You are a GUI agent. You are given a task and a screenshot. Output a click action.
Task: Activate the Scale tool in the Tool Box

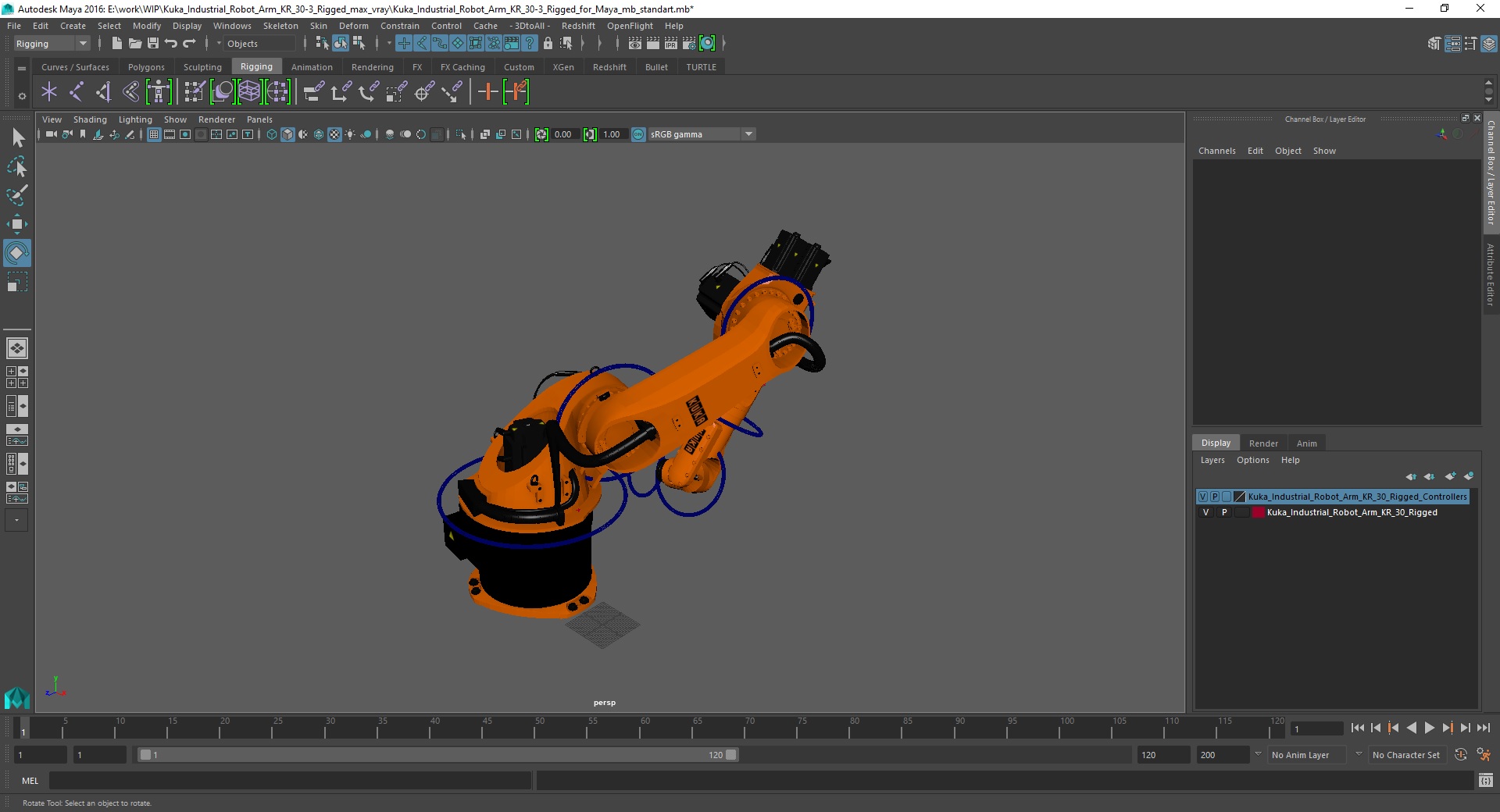point(17,282)
